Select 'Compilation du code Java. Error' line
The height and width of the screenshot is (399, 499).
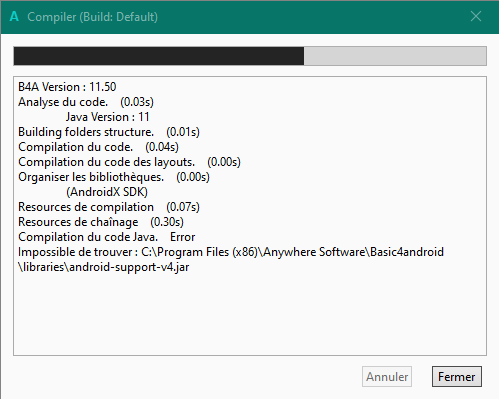point(107,237)
